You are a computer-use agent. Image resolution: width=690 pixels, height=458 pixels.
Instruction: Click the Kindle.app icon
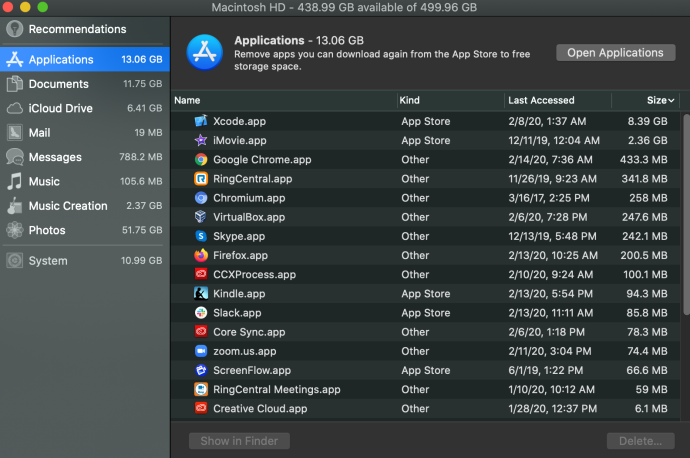pos(201,293)
